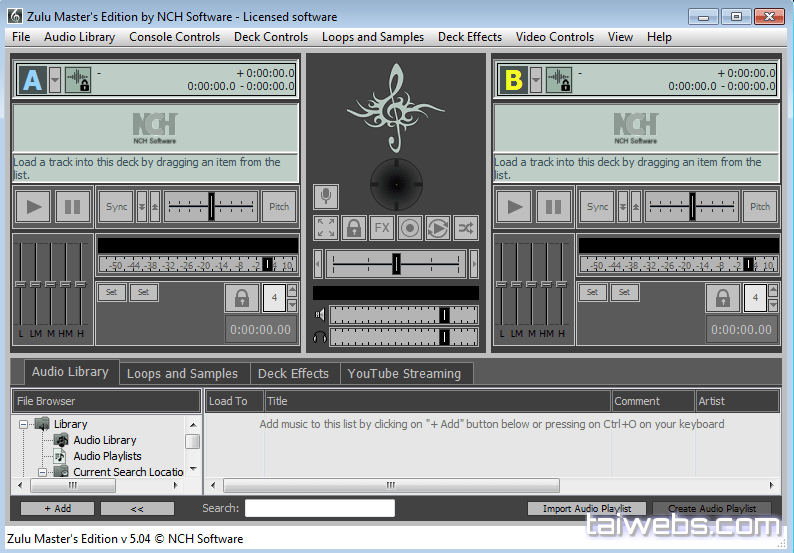
Task: Collapse the Library tree node
Action: tap(23, 424)
